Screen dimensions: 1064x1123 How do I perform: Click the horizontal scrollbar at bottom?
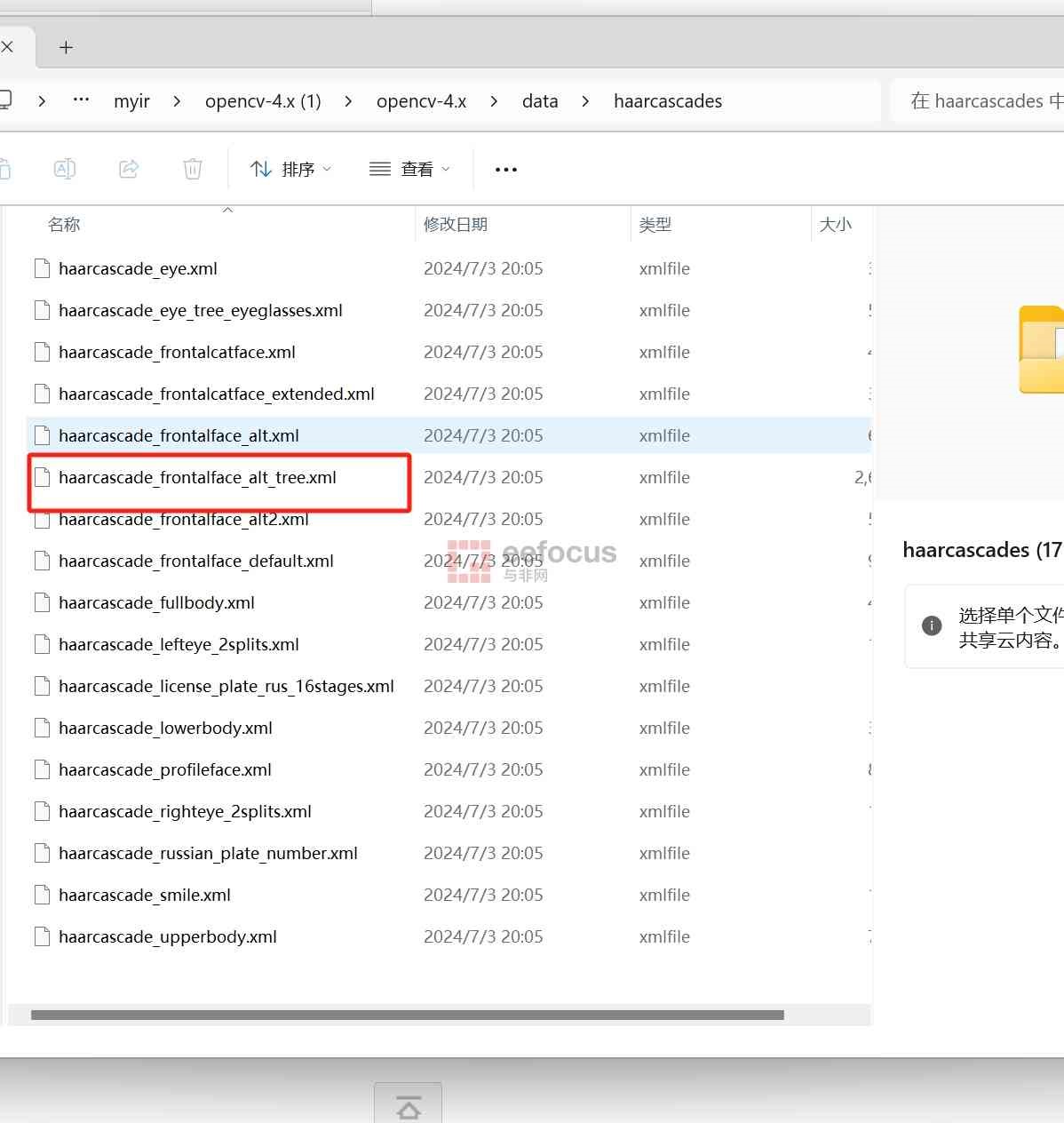(x=407, y=1015)
